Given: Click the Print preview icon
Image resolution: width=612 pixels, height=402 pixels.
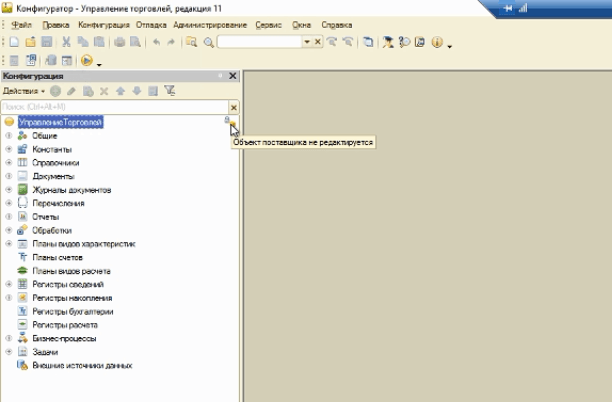Looking at the screenshot, I should pyautogui.click(x=135, y=42).
